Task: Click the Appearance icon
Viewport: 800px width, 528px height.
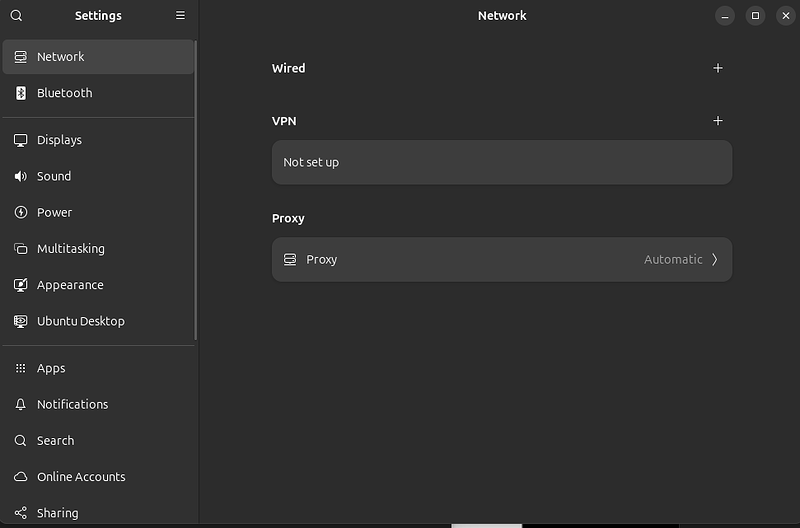Action: coord(20,285)
